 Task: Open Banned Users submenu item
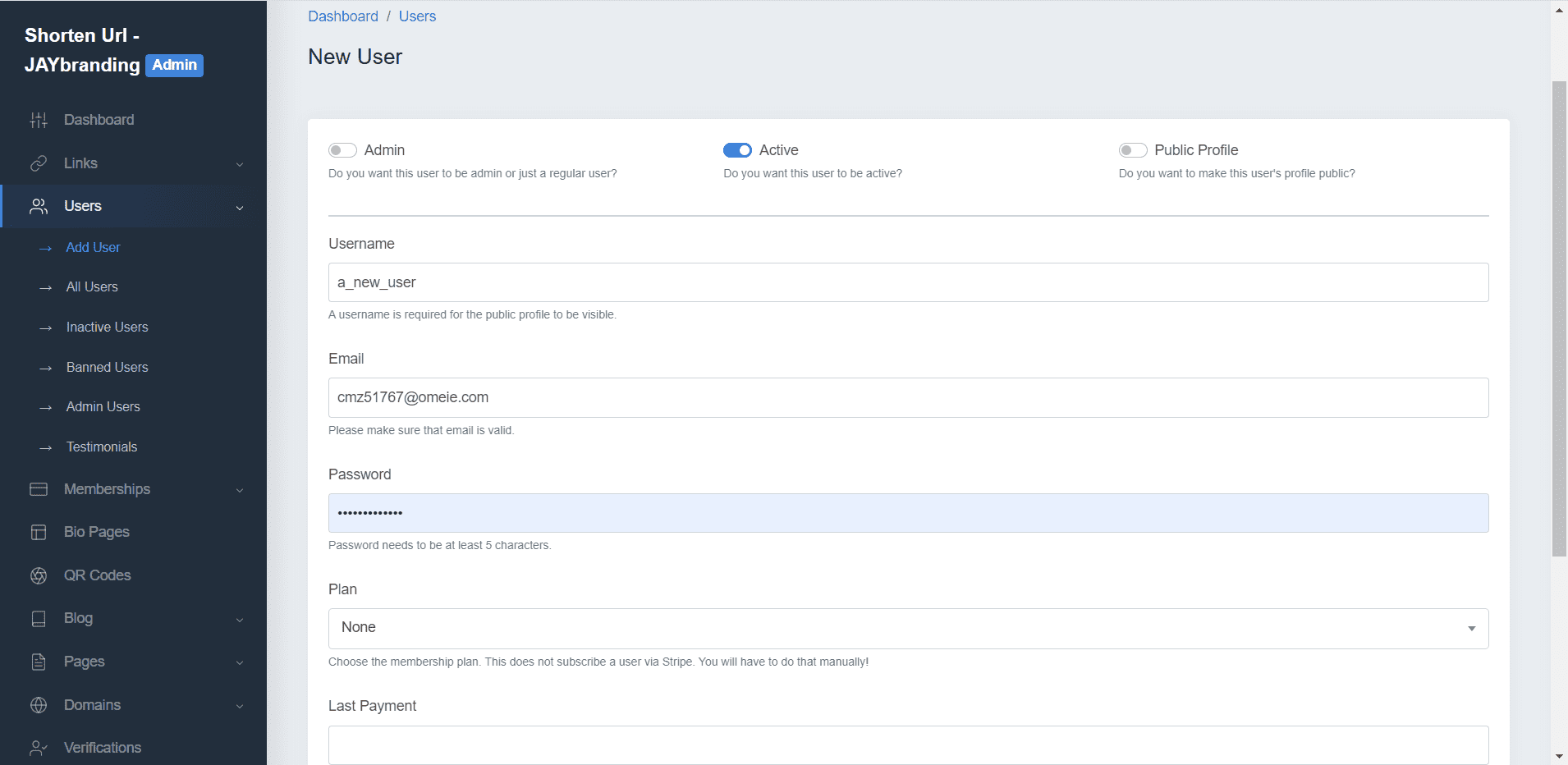[x=108, y=367]
